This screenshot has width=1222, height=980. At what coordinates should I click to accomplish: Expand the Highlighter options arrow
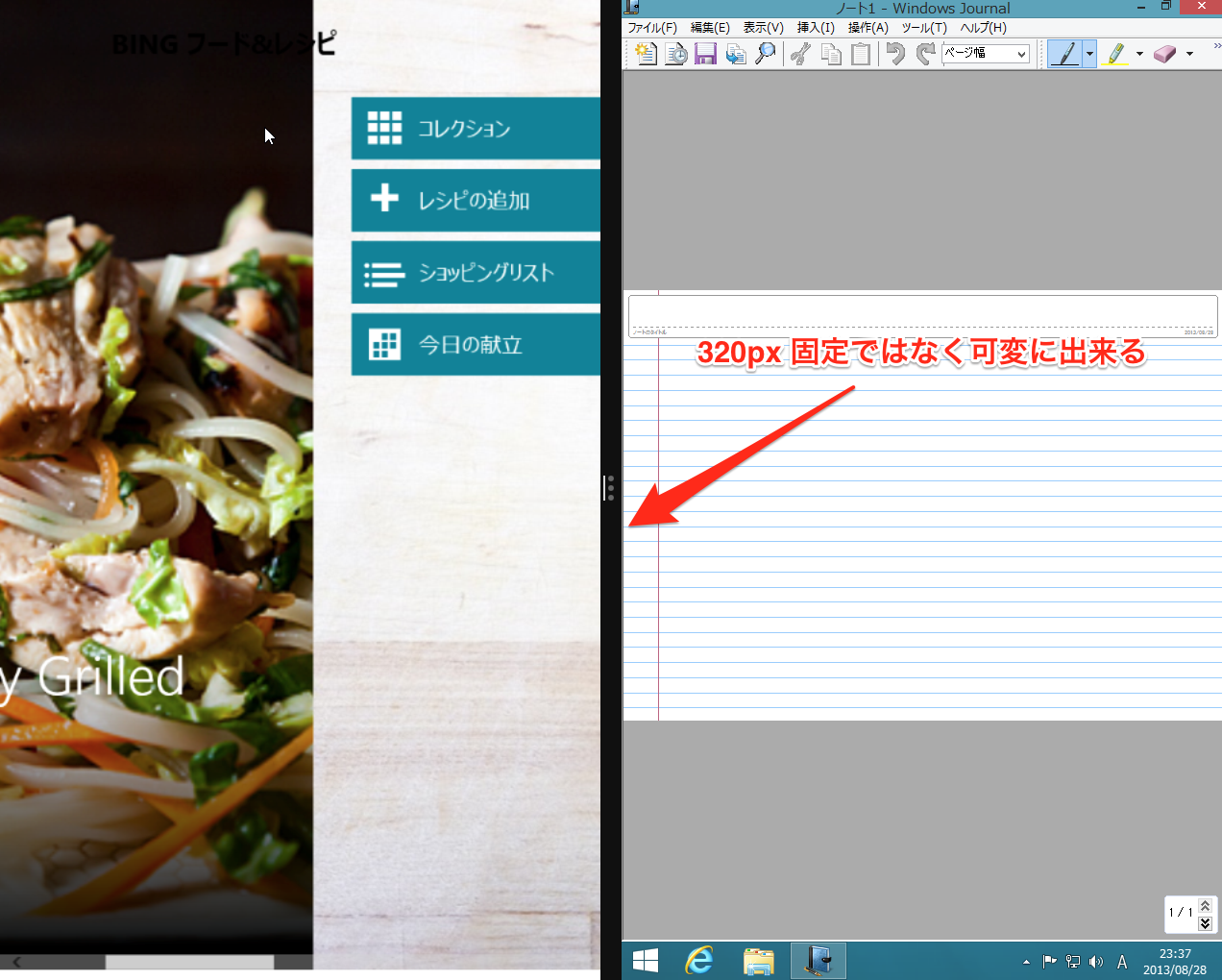(x=1139, y=54)
